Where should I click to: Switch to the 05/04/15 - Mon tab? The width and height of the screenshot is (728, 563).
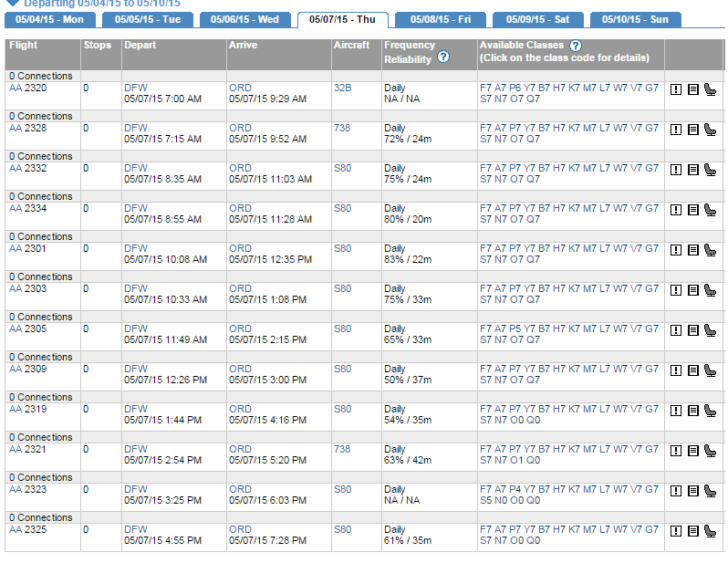point(50,19)
